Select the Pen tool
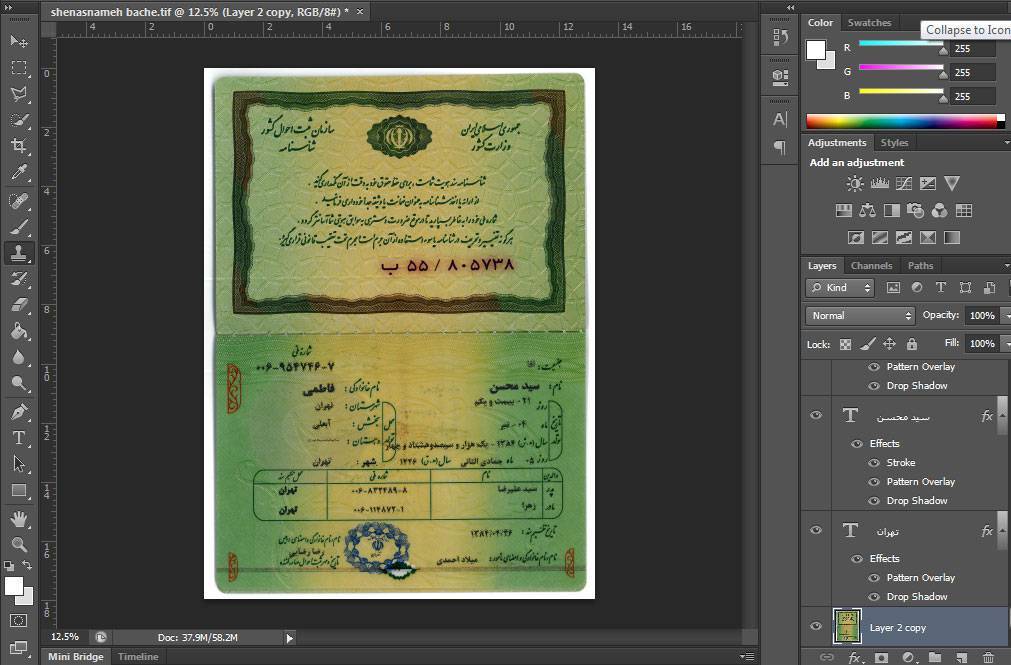 (x=19, y=412)
